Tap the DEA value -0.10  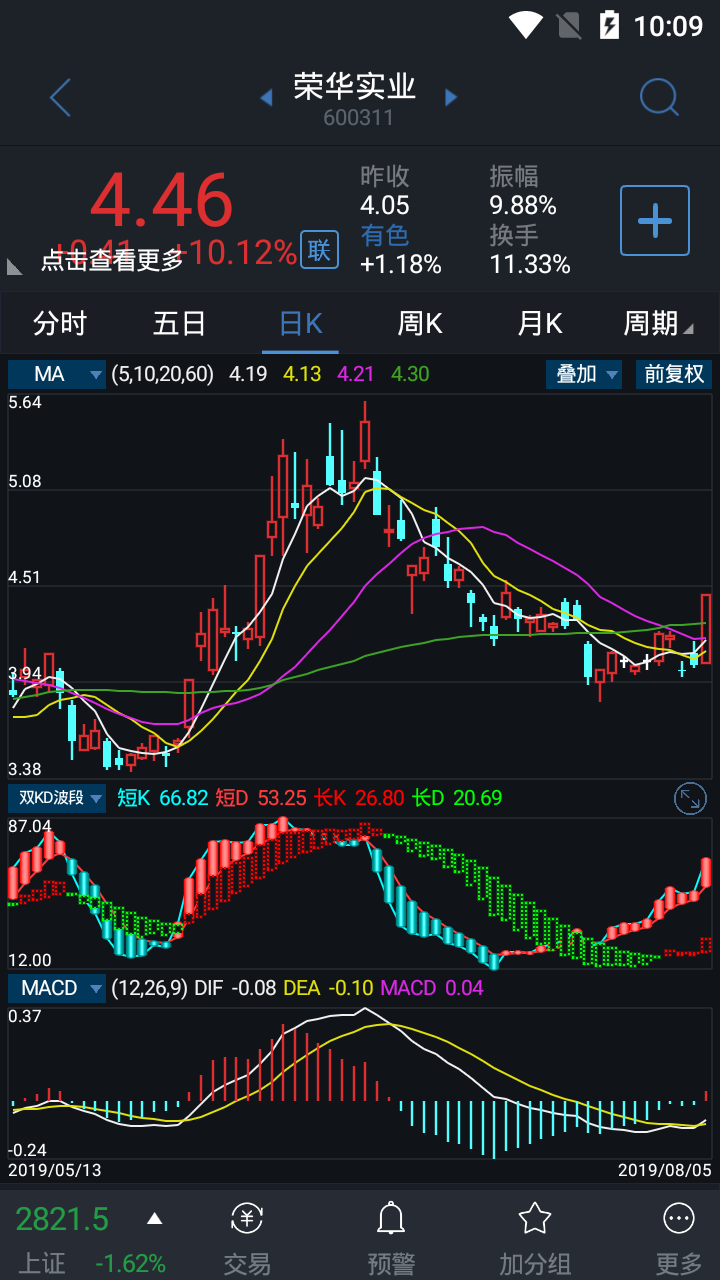(x=350, y=988)
